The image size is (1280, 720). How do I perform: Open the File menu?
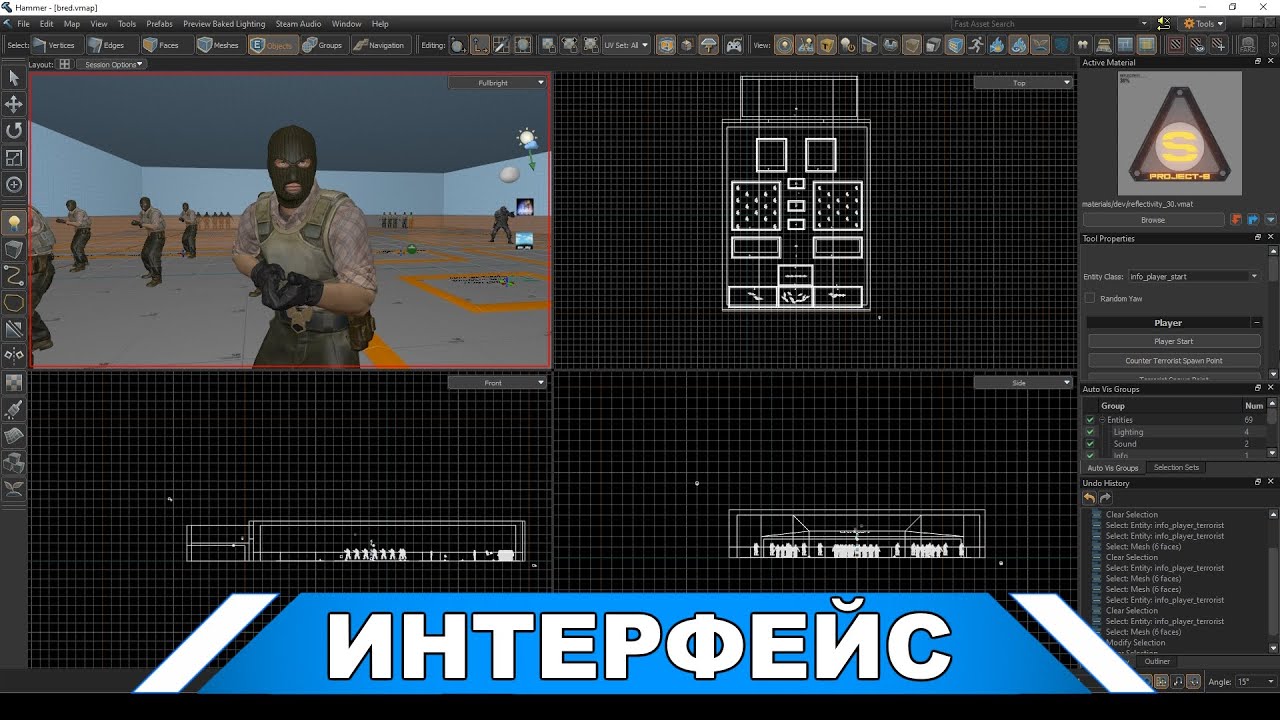point(22,23)
